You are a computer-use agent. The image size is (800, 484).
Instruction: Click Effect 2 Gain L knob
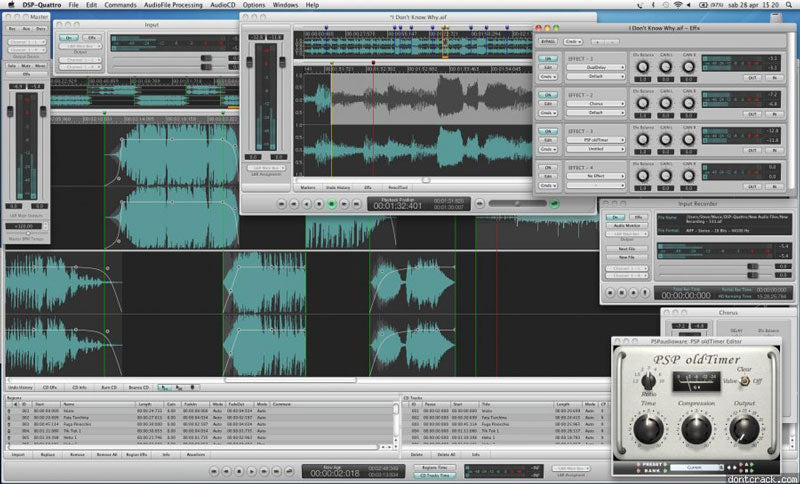665,103
